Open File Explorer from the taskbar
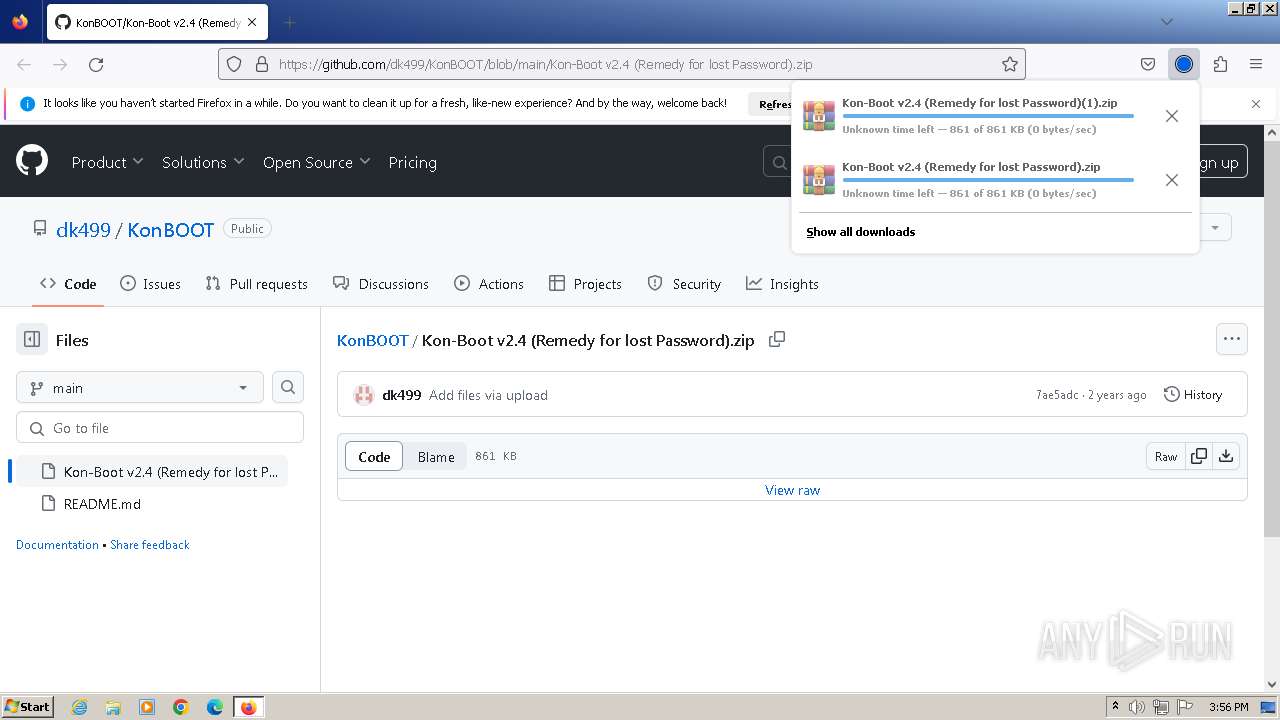The image size is (1280, 720). (x=113, y=707)
